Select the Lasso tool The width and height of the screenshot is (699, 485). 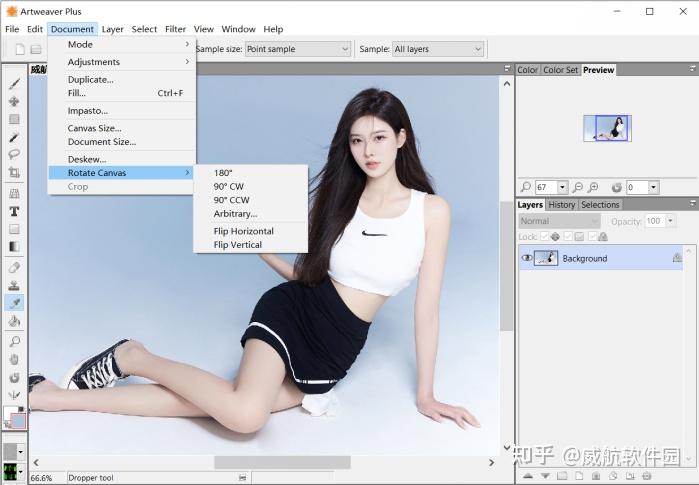click(14, 155)
